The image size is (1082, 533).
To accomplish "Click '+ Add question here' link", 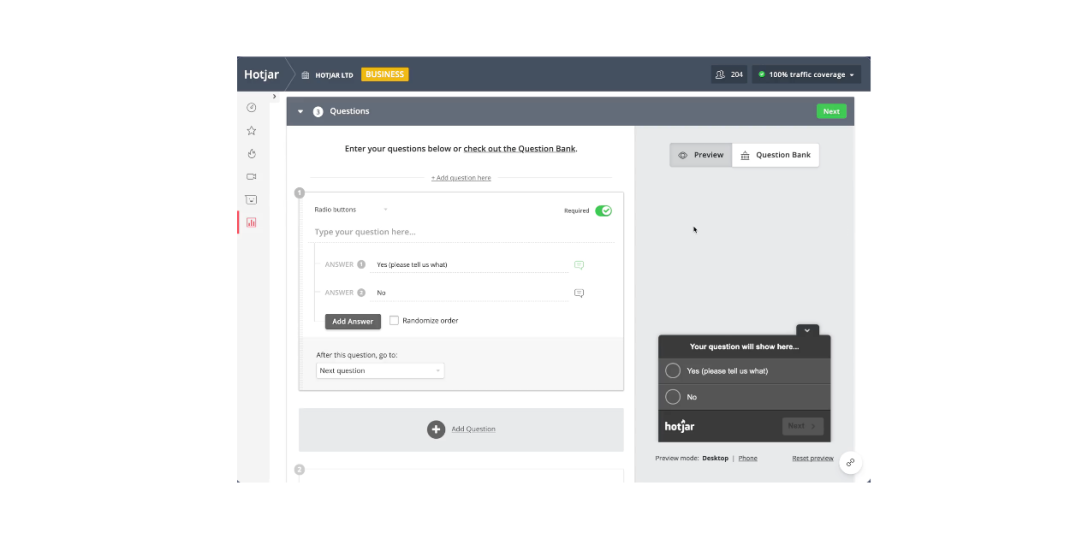I will pyautogui.click(x=461, y=178).
